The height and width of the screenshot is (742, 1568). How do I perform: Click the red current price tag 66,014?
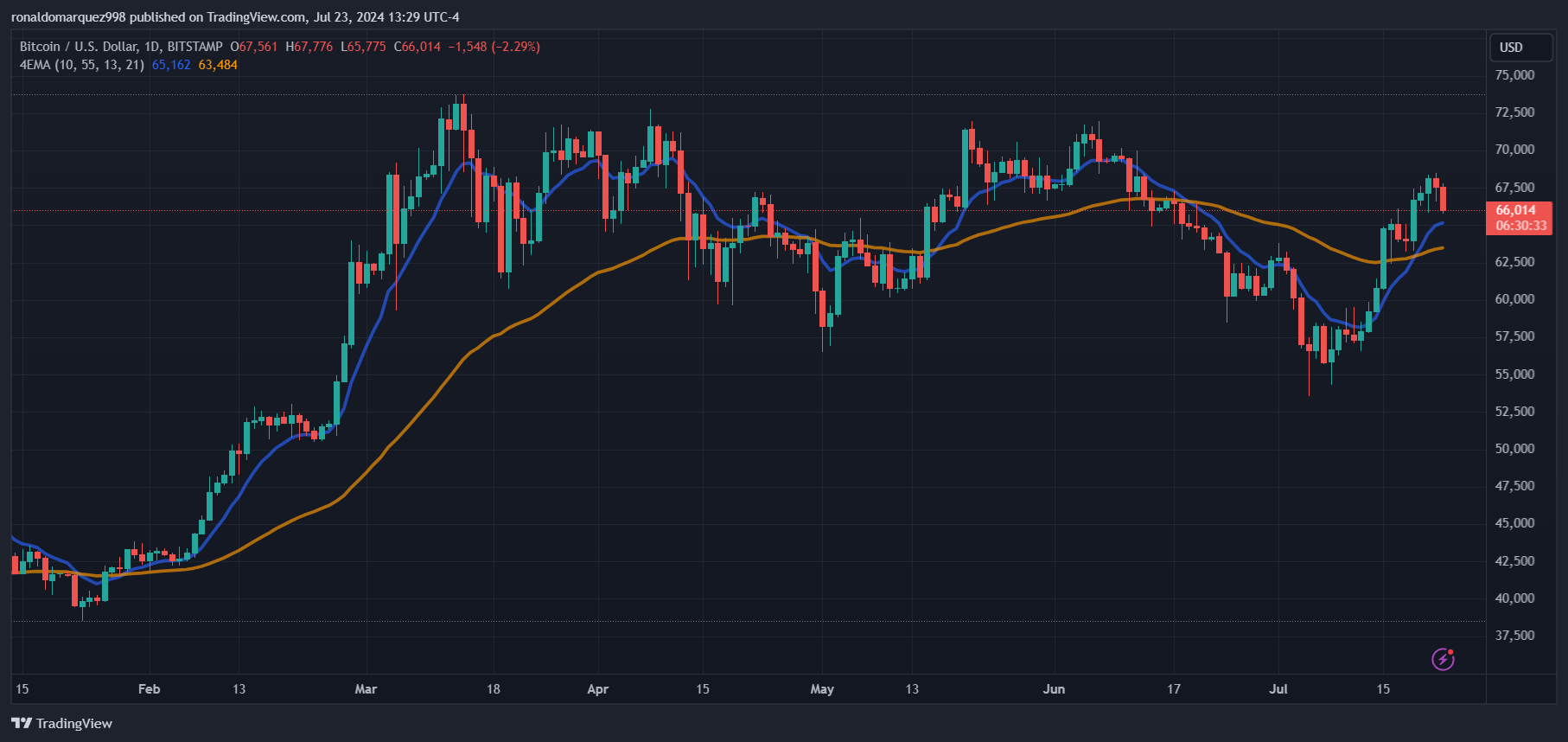[x=1516, y=210]
